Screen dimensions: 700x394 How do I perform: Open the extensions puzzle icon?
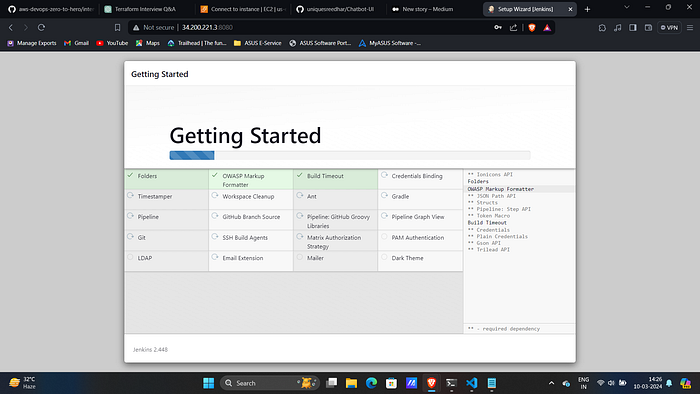(x=602, y=28)
